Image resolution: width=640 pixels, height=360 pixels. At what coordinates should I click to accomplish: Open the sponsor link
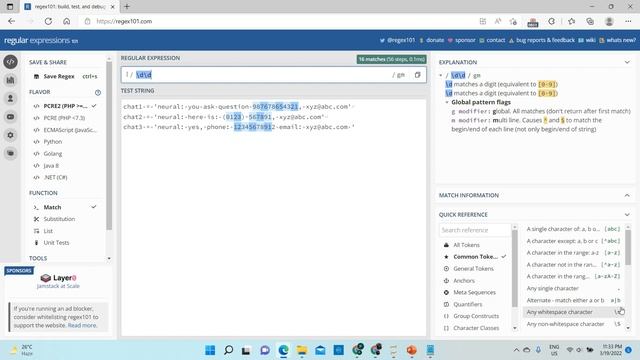click(x=462, y=40)
